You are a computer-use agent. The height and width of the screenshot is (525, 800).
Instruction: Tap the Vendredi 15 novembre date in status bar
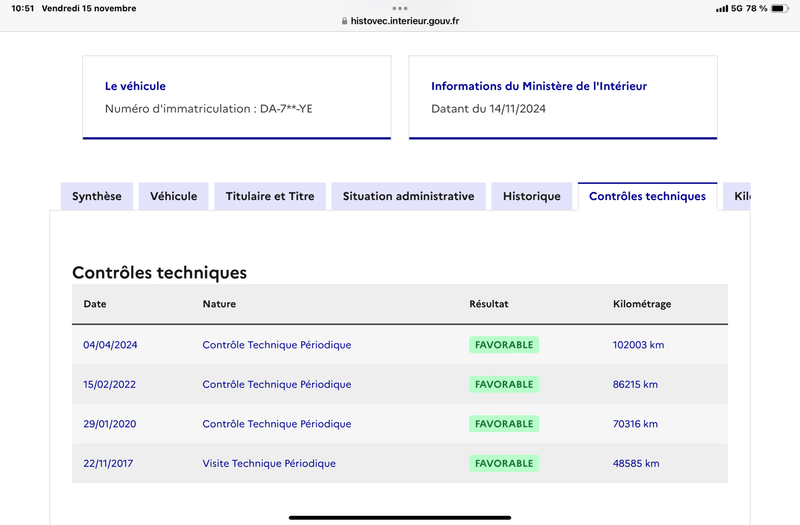pos(89,8)
